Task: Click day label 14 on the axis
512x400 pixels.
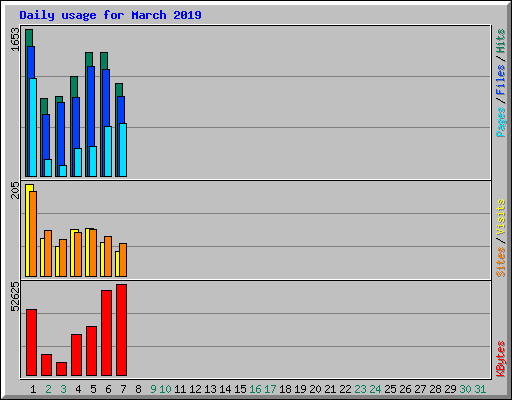Action: pos(225,389)
